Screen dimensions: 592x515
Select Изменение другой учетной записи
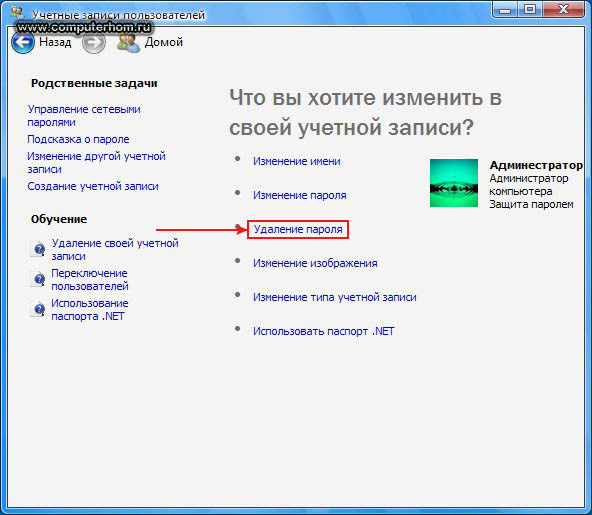tap(96, 163)
